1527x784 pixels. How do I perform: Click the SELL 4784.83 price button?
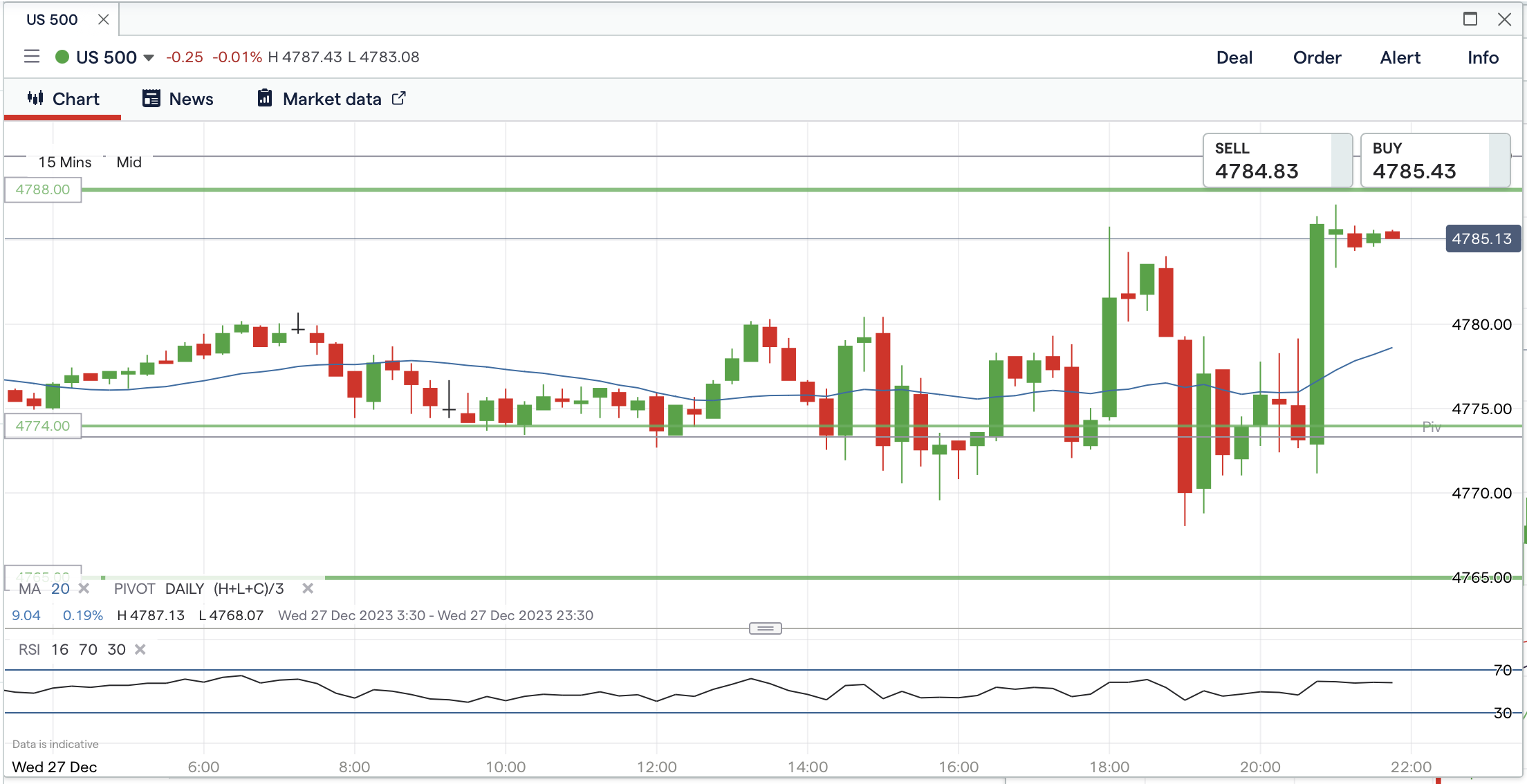tap(1277, 160)
